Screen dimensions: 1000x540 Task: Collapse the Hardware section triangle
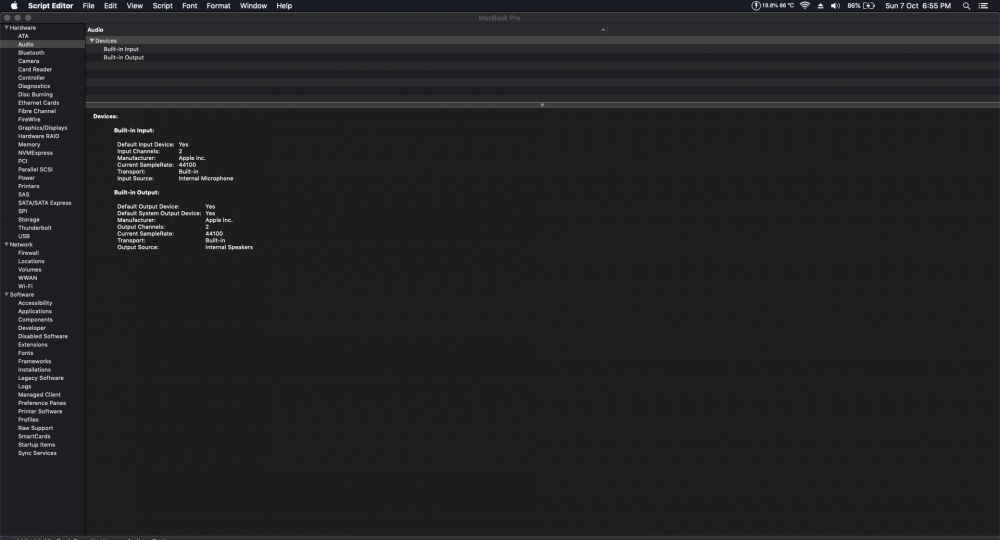(x=6, y=27)
